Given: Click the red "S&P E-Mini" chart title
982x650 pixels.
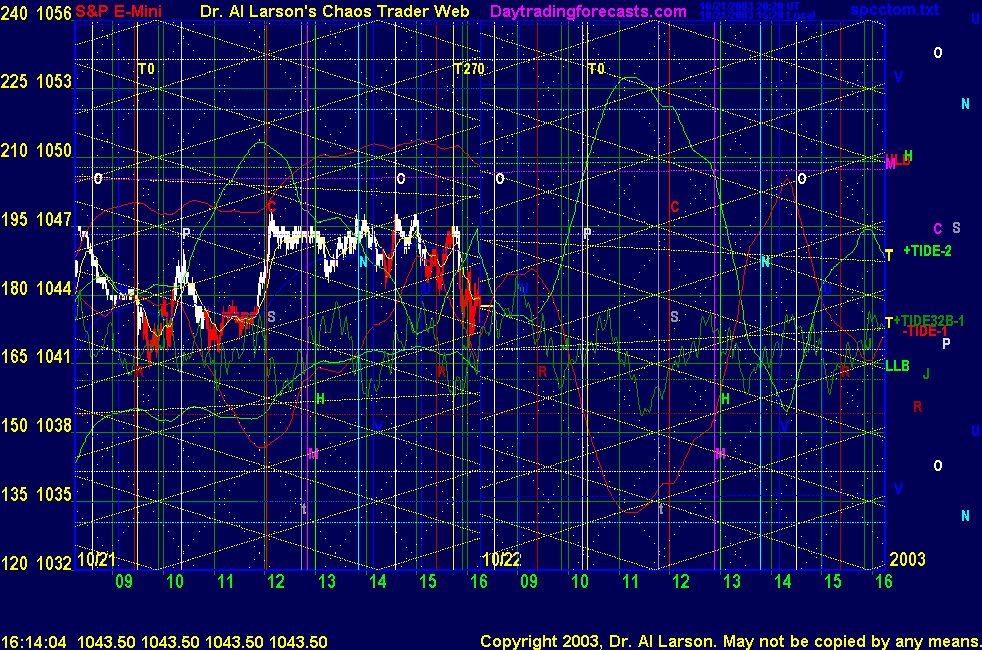Looking at the screenshot, I should click(x=118, y=11).
